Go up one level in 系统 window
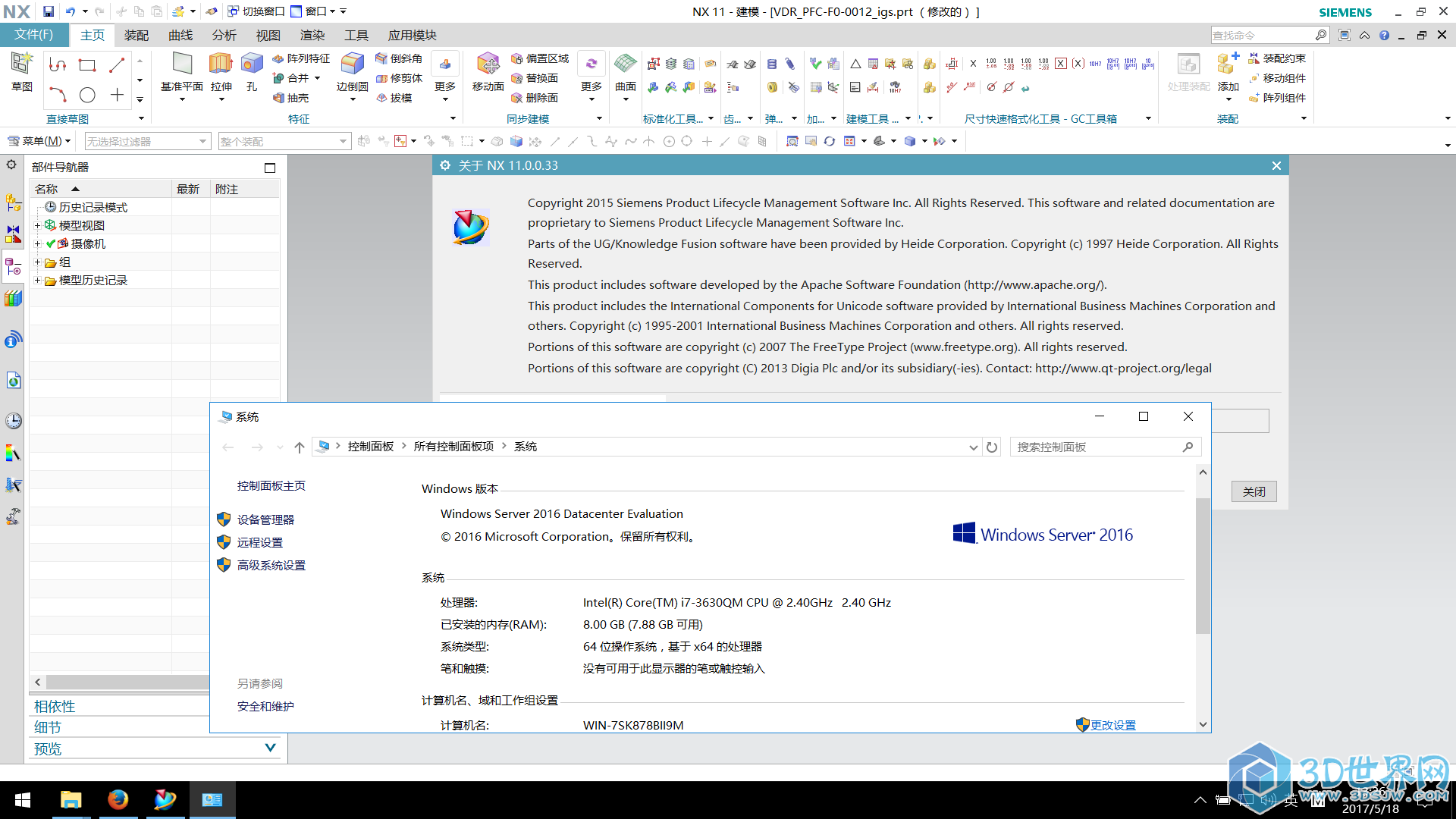The image size is (1456, 819). click(300, 447)
